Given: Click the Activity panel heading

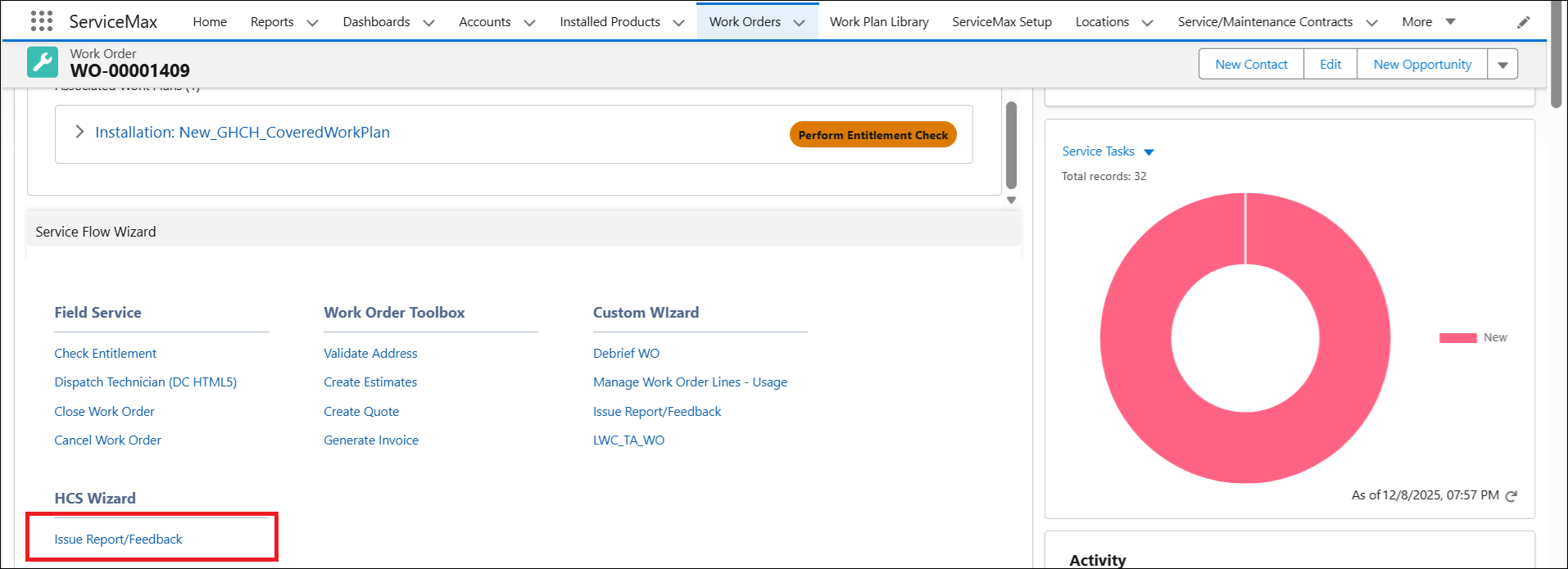Looking at the screenshot, I should click(x=1097, y=560).
